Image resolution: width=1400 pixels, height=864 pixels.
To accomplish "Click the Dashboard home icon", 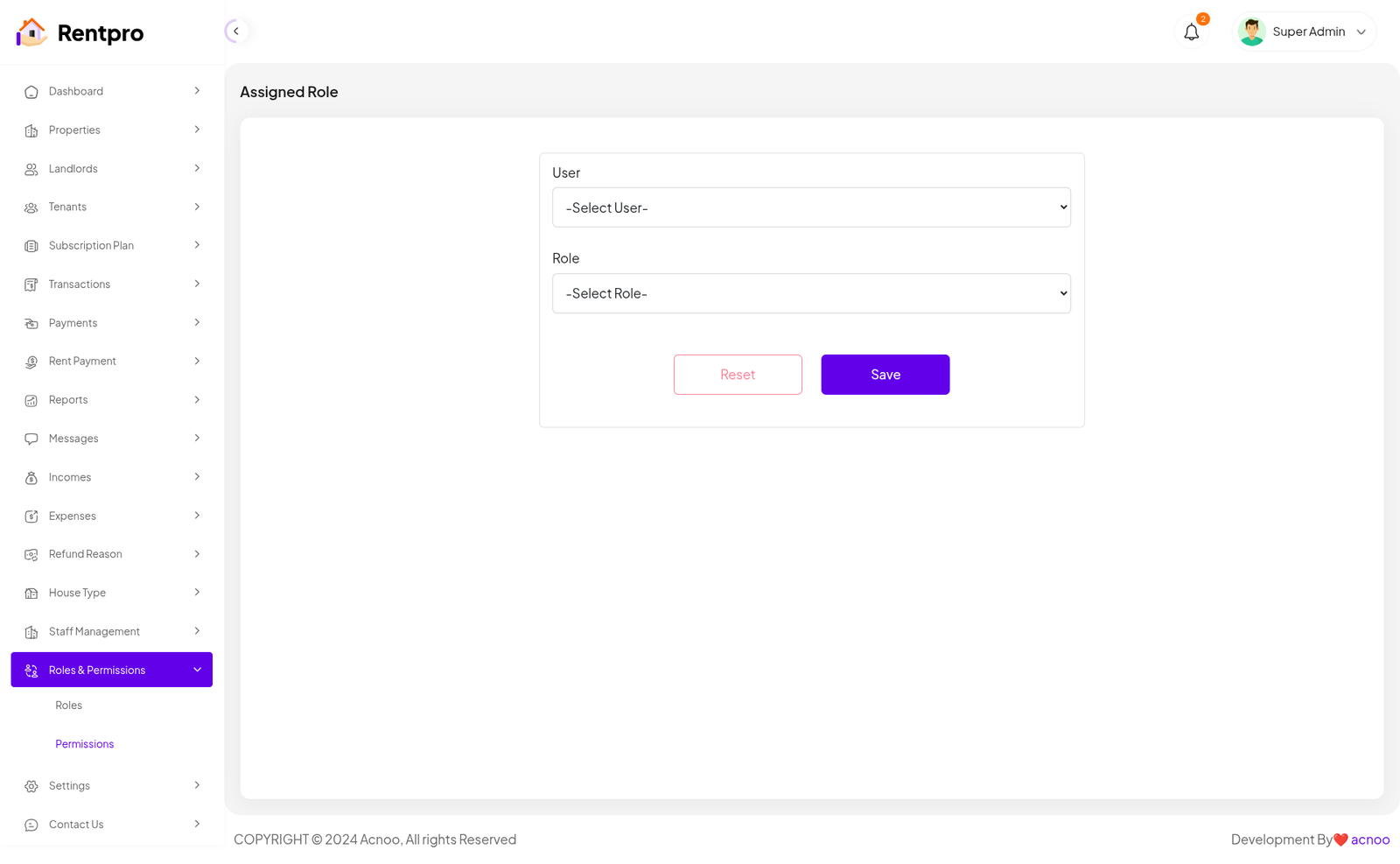I will pyautogui.click(x=31, y=92).
